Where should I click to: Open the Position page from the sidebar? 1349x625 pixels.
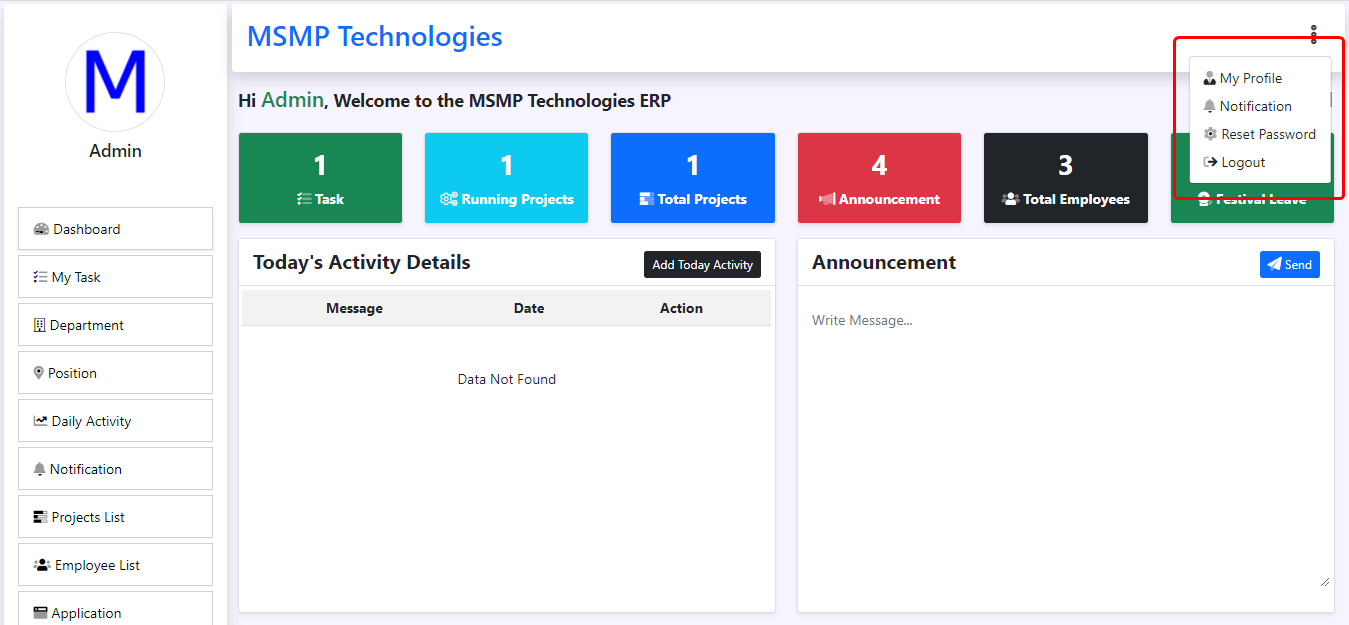click(115, 373)
